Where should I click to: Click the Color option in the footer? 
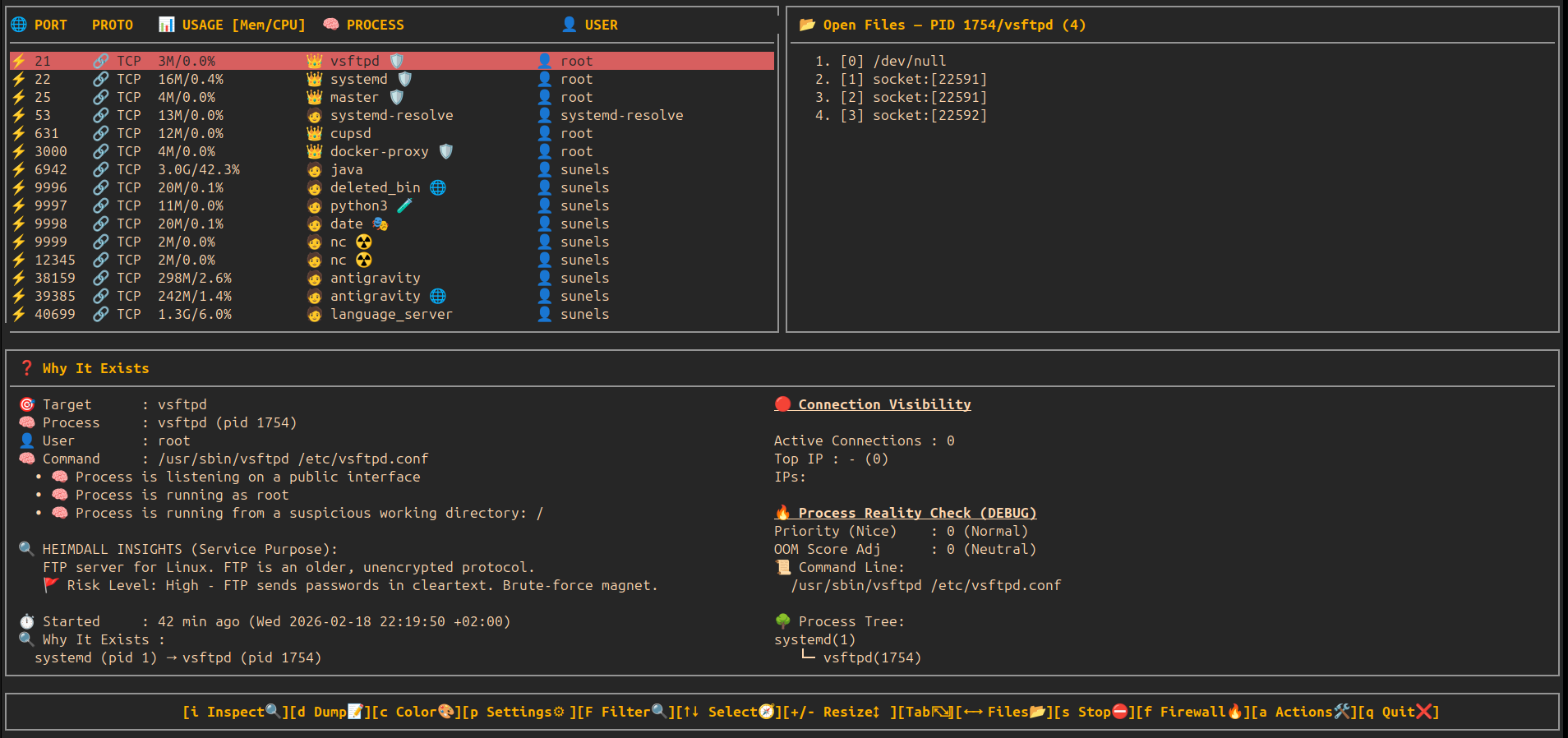(x=415, y=712)
